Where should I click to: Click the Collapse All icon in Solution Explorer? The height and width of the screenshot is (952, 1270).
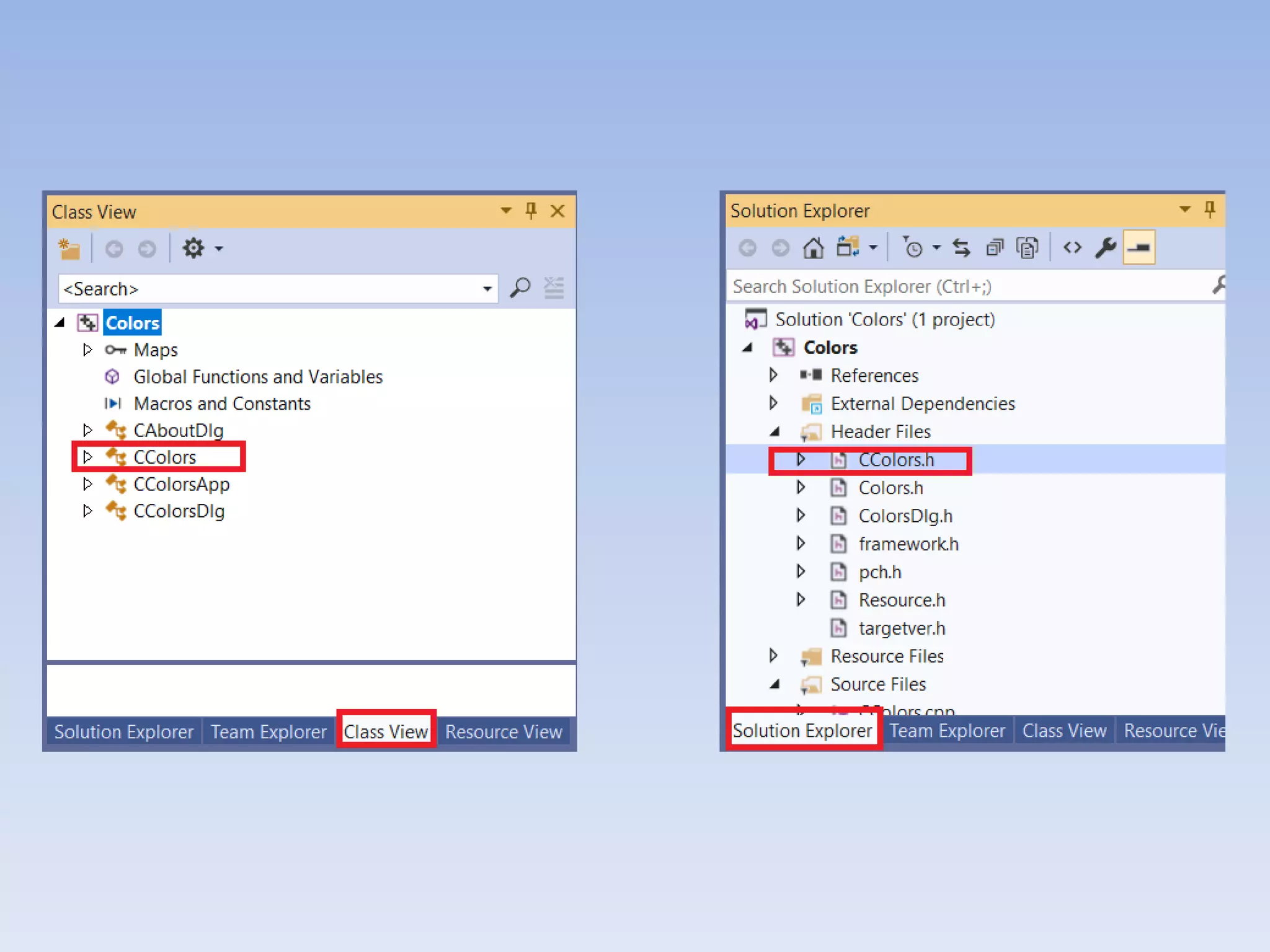tap(995, 248)
